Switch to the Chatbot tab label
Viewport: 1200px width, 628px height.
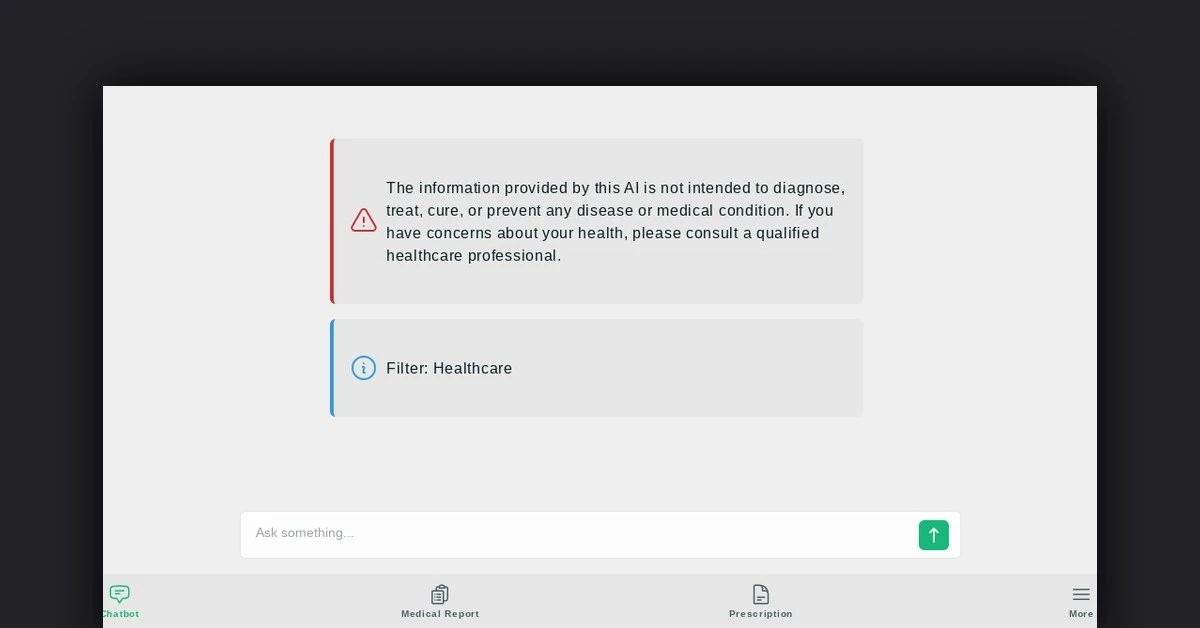click(x=120, y=614)
